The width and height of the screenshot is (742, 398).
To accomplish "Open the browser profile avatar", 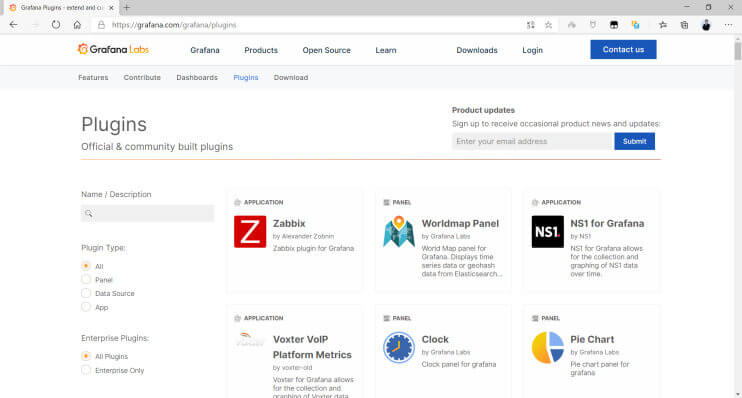I will point(706,25).
